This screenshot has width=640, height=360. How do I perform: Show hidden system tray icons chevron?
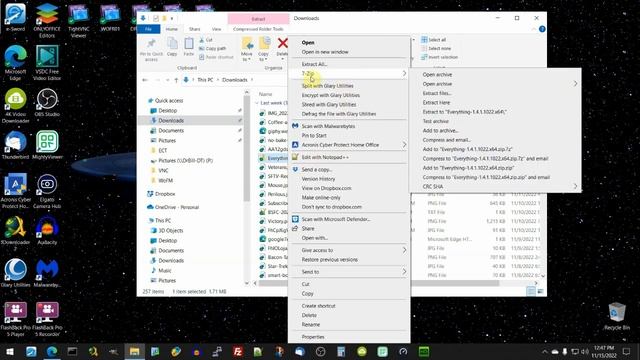coord(544,351)
